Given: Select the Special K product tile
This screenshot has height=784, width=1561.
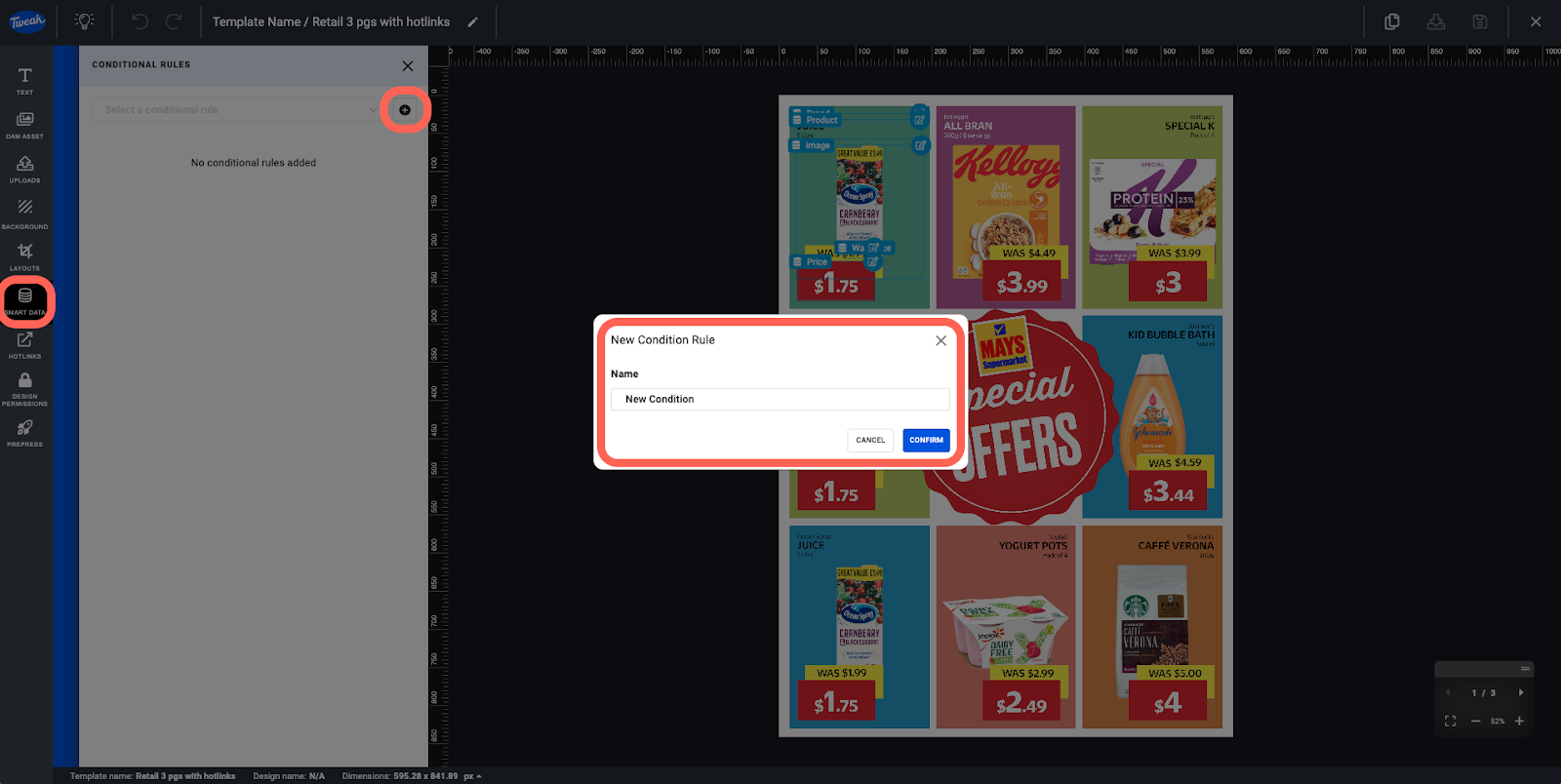Looking at the screenshot, I should click(x=1152, y=207).
